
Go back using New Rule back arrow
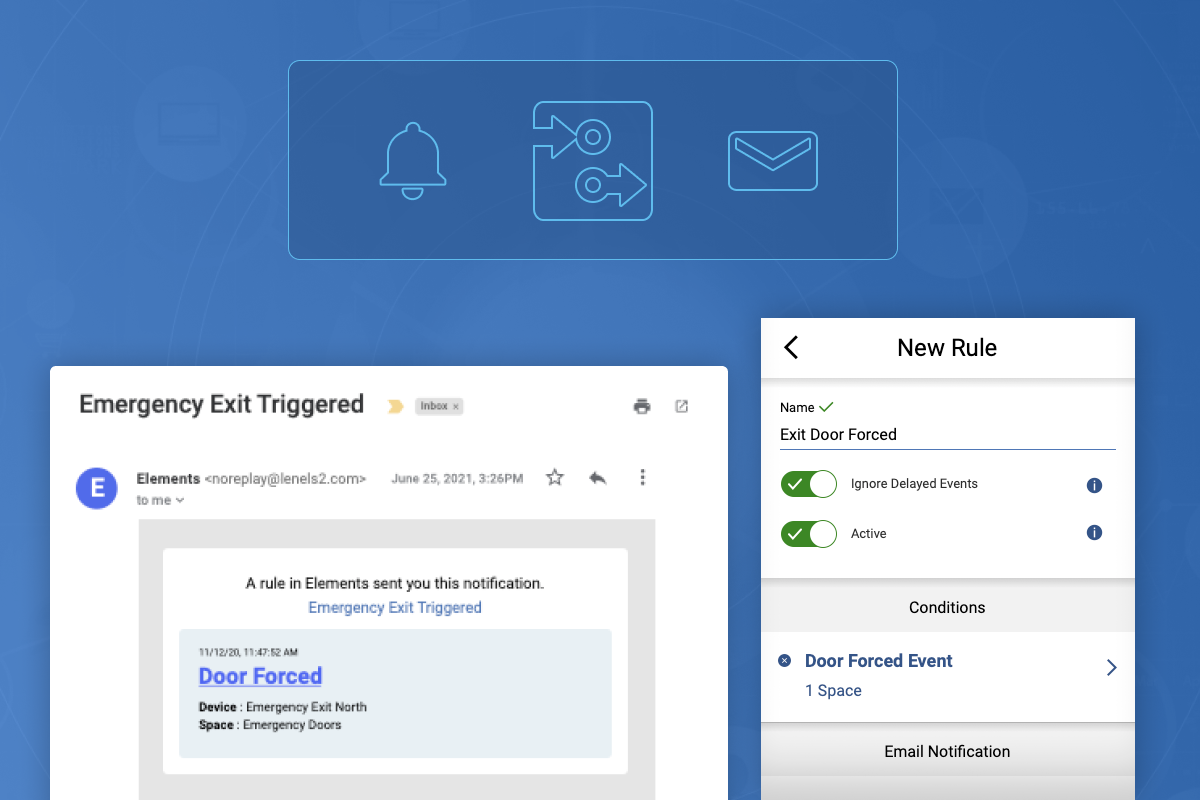tap(791, 347)
